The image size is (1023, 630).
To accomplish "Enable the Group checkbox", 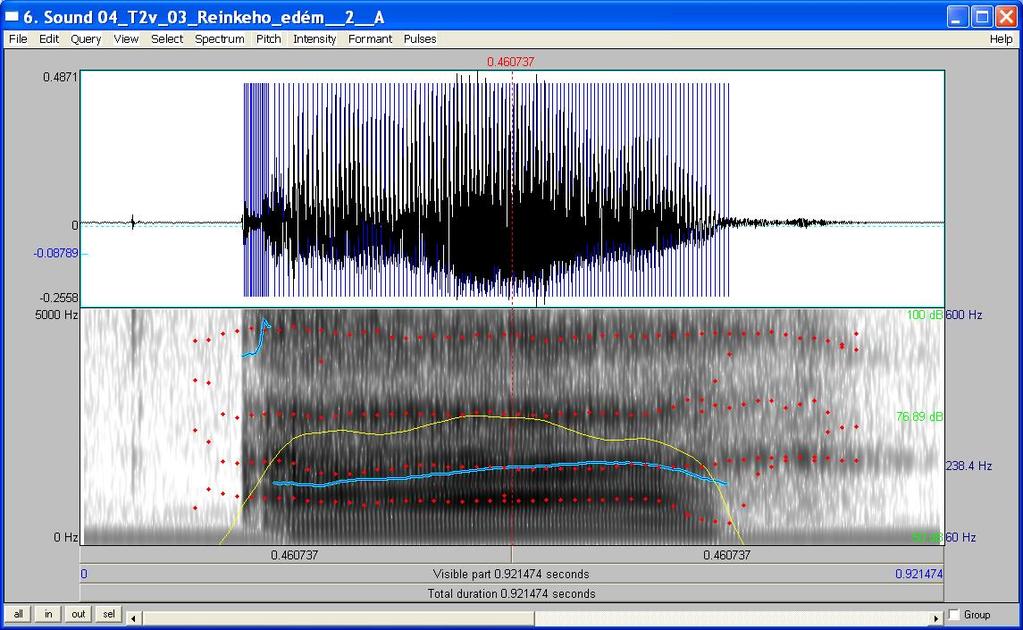I will pyautogui.click(x=954, y=615).
